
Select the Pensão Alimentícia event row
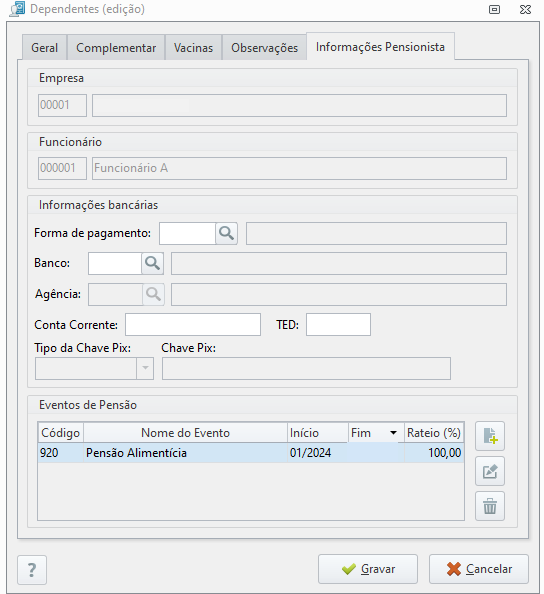[251, 453]
